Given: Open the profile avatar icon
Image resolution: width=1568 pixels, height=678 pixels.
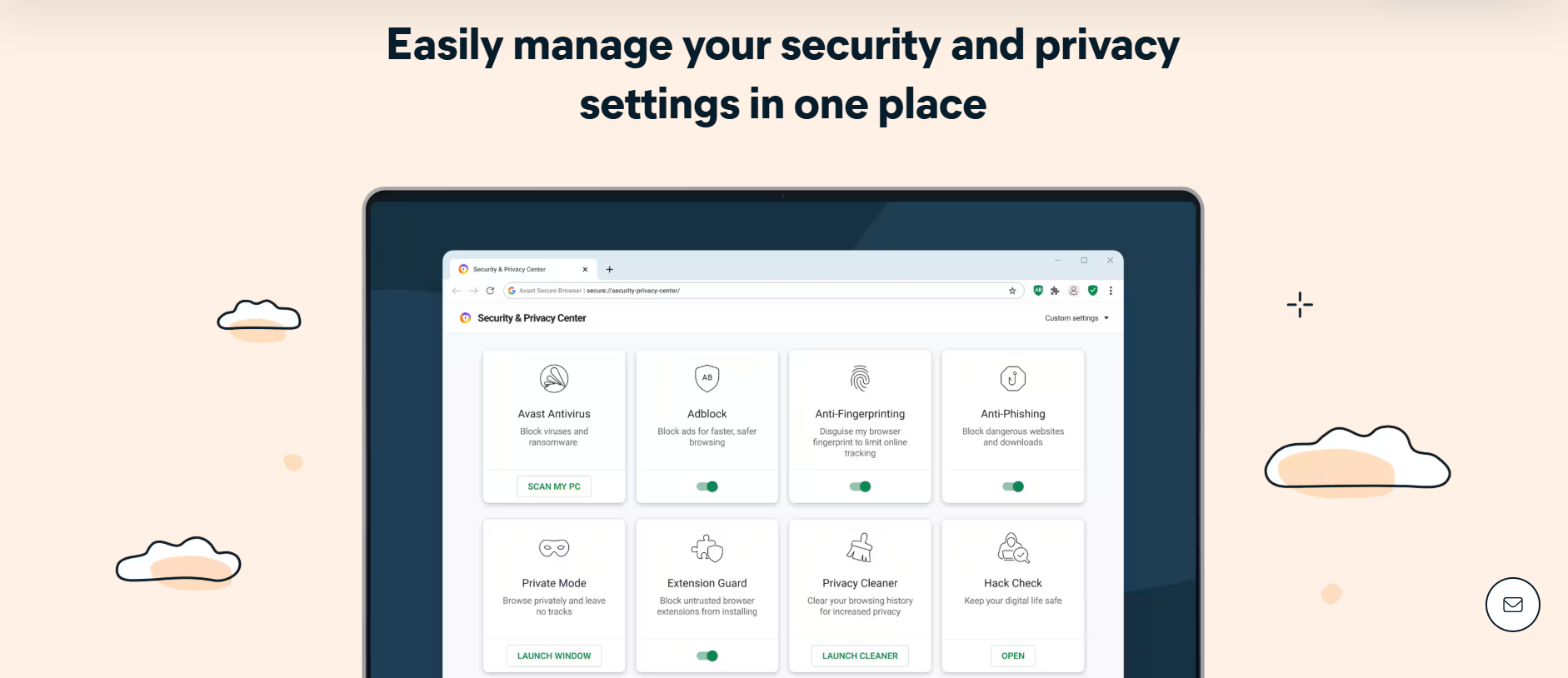Looking at the screenshot, I should [1074, 291].
